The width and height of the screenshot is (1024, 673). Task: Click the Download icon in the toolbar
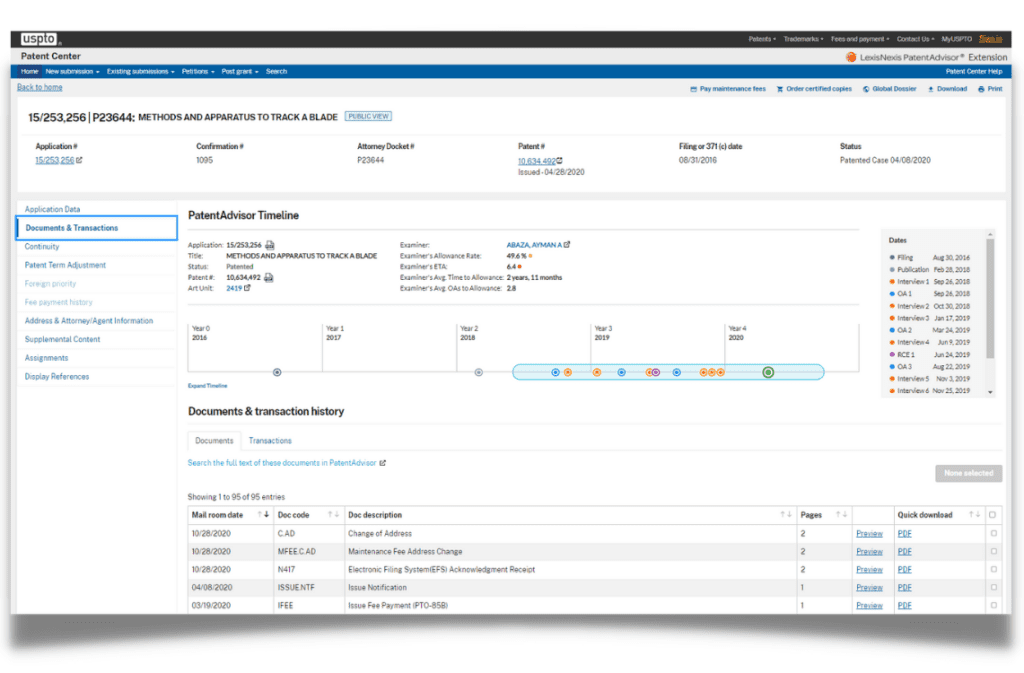pos(931,89)
